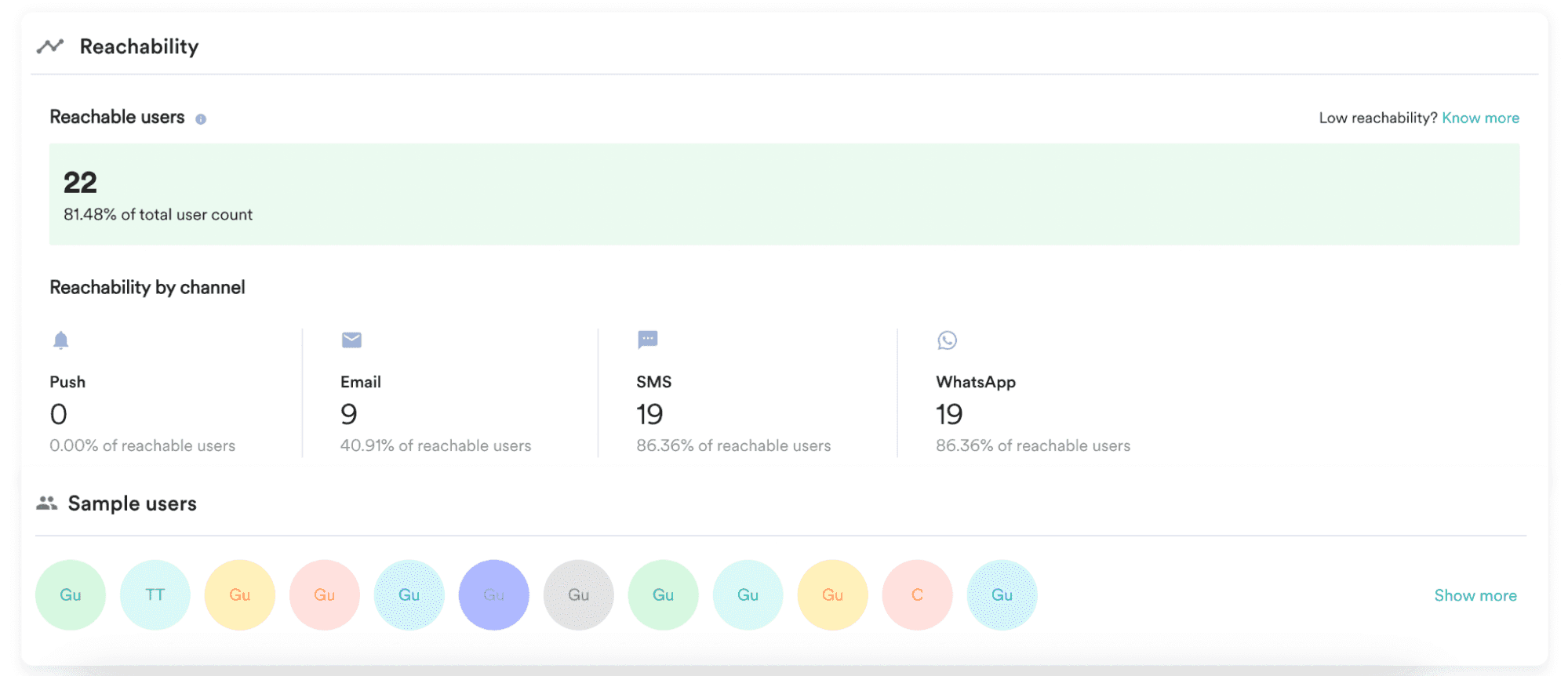Open the Know more link
This screenshot has height=676, width=1568.
pyautogui.click(x=1480, y=118)
